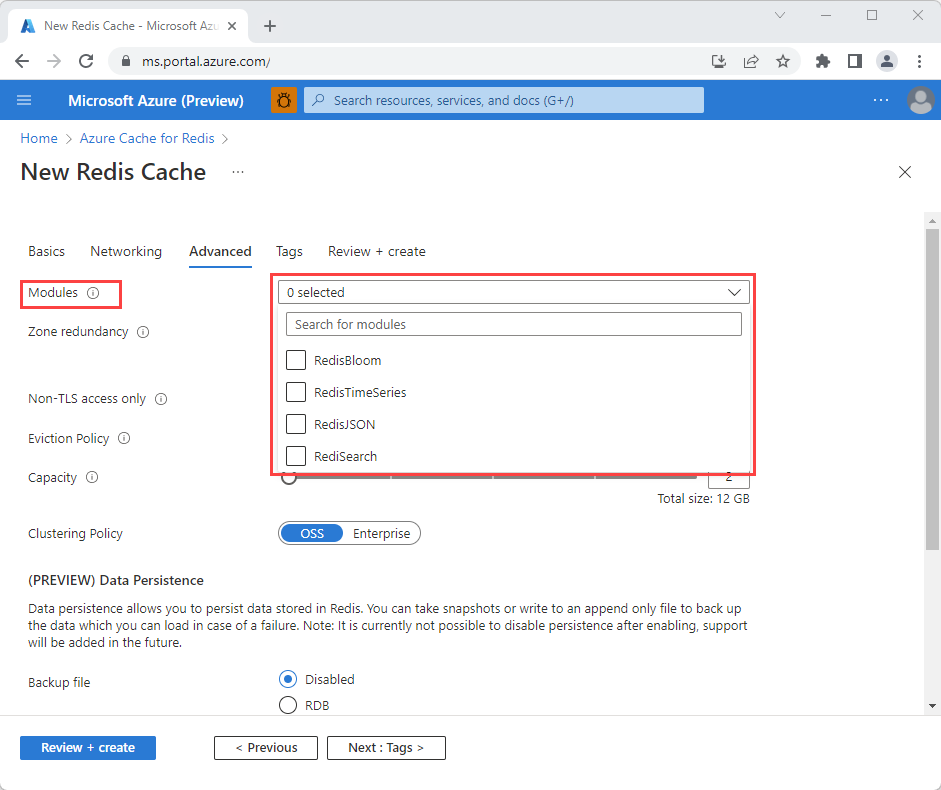Click the Eviction Policy info icon
This screenshot has height=790, width=941.
point(123,438)
